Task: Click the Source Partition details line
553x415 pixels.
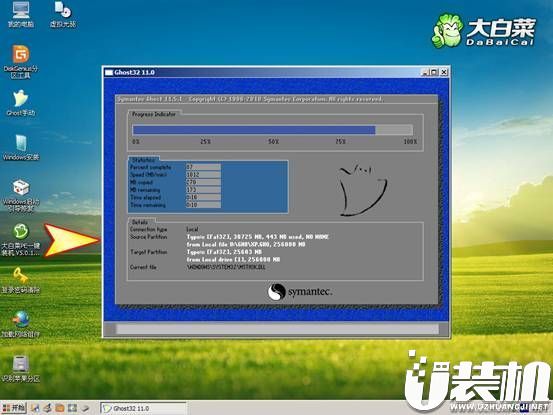Action: click(x=257, y=237)
